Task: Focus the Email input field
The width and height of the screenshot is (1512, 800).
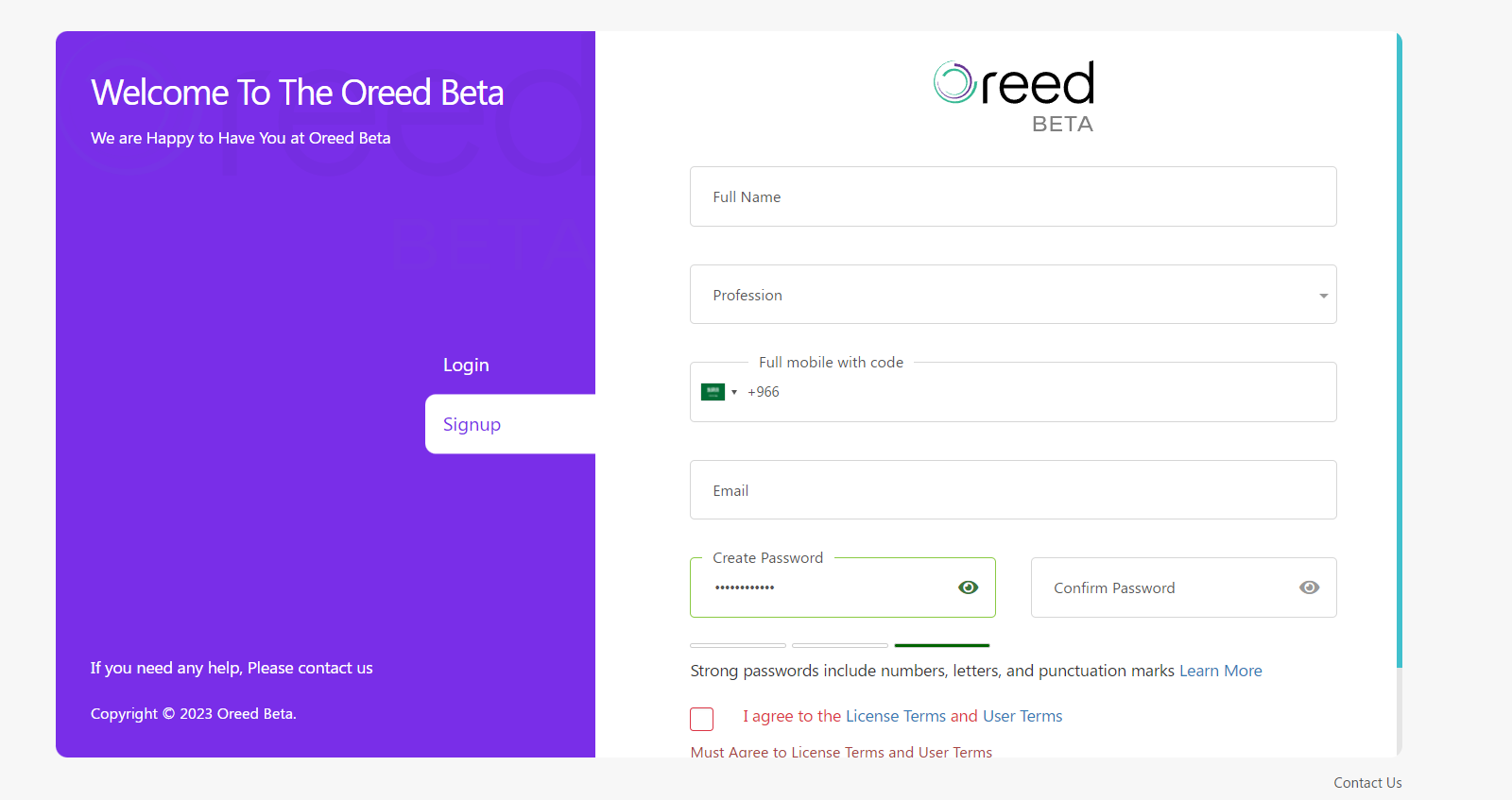Action: coord(1012,490)
